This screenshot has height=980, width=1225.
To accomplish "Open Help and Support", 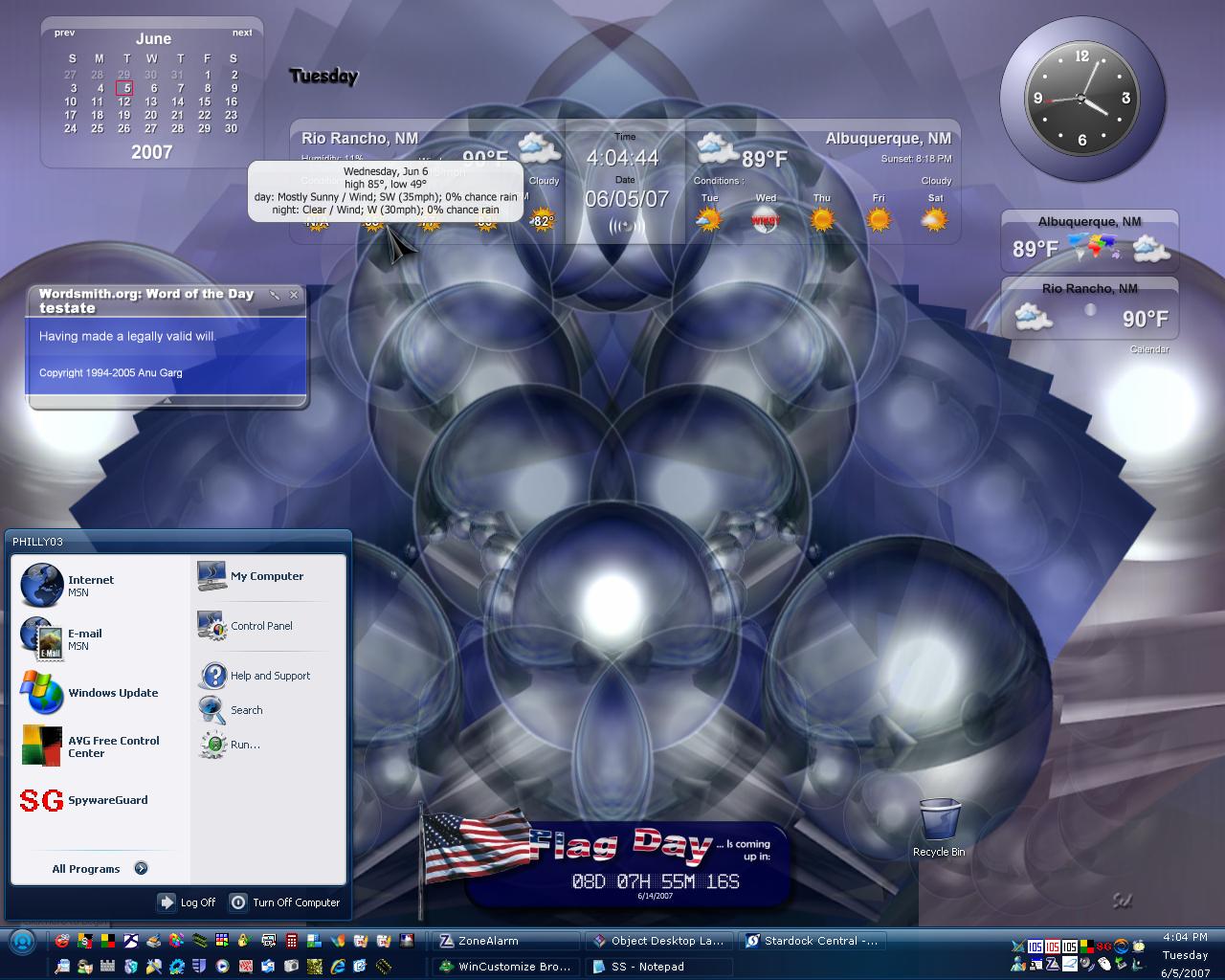I will 254,676.
